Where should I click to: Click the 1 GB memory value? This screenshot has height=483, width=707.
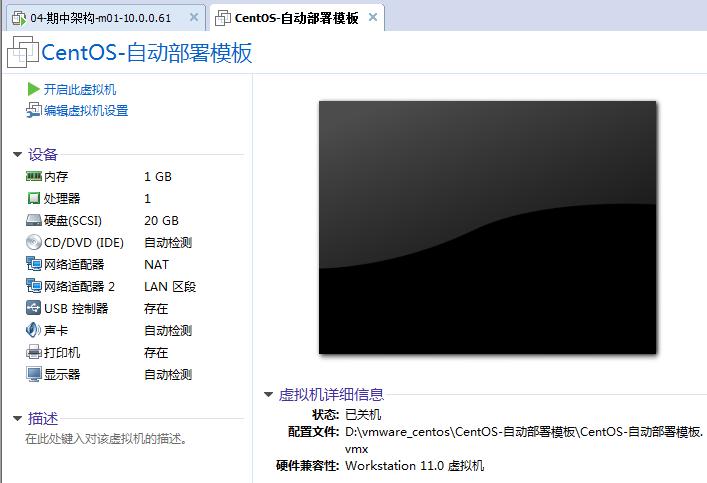point(158,177)
